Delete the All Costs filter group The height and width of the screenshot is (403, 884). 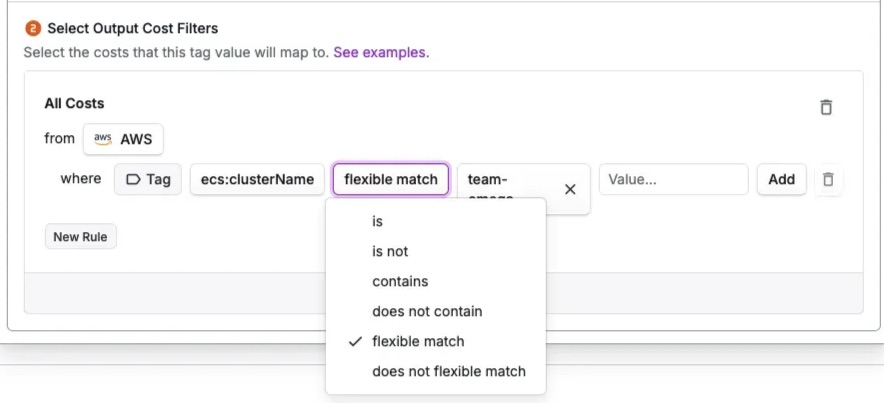(826, 107)
